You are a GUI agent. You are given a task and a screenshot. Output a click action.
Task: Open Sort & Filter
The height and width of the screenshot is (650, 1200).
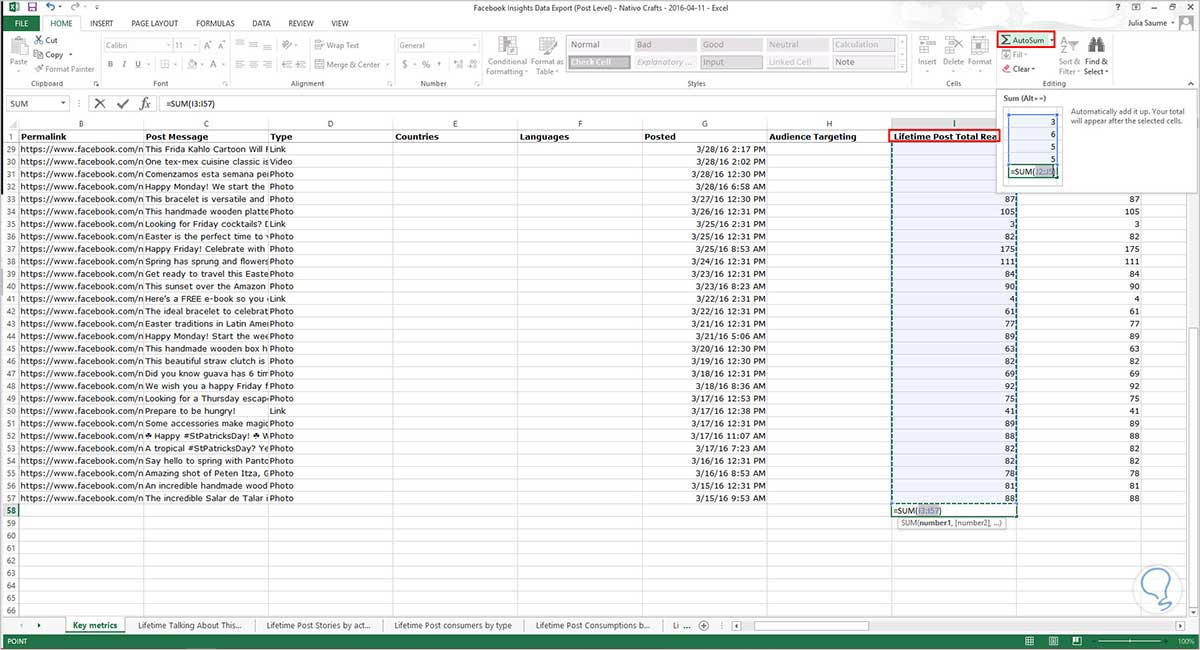pos(1069,55)
